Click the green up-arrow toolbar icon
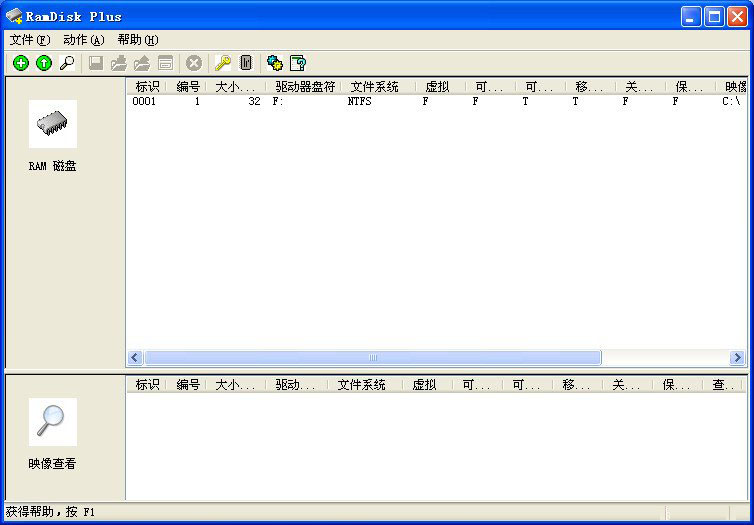The image size is (754, 525). click(x=43, y=63)
